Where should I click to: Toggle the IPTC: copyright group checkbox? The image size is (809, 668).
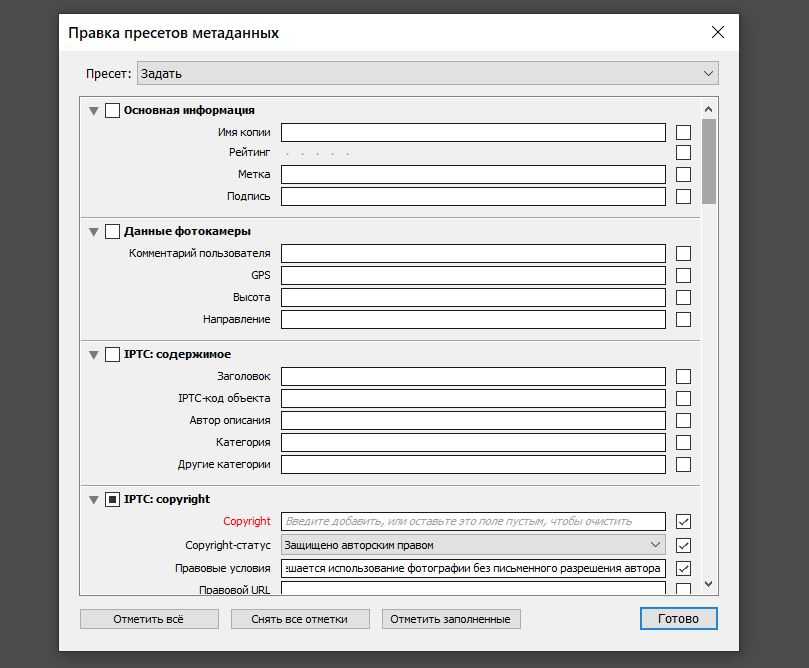112,499
